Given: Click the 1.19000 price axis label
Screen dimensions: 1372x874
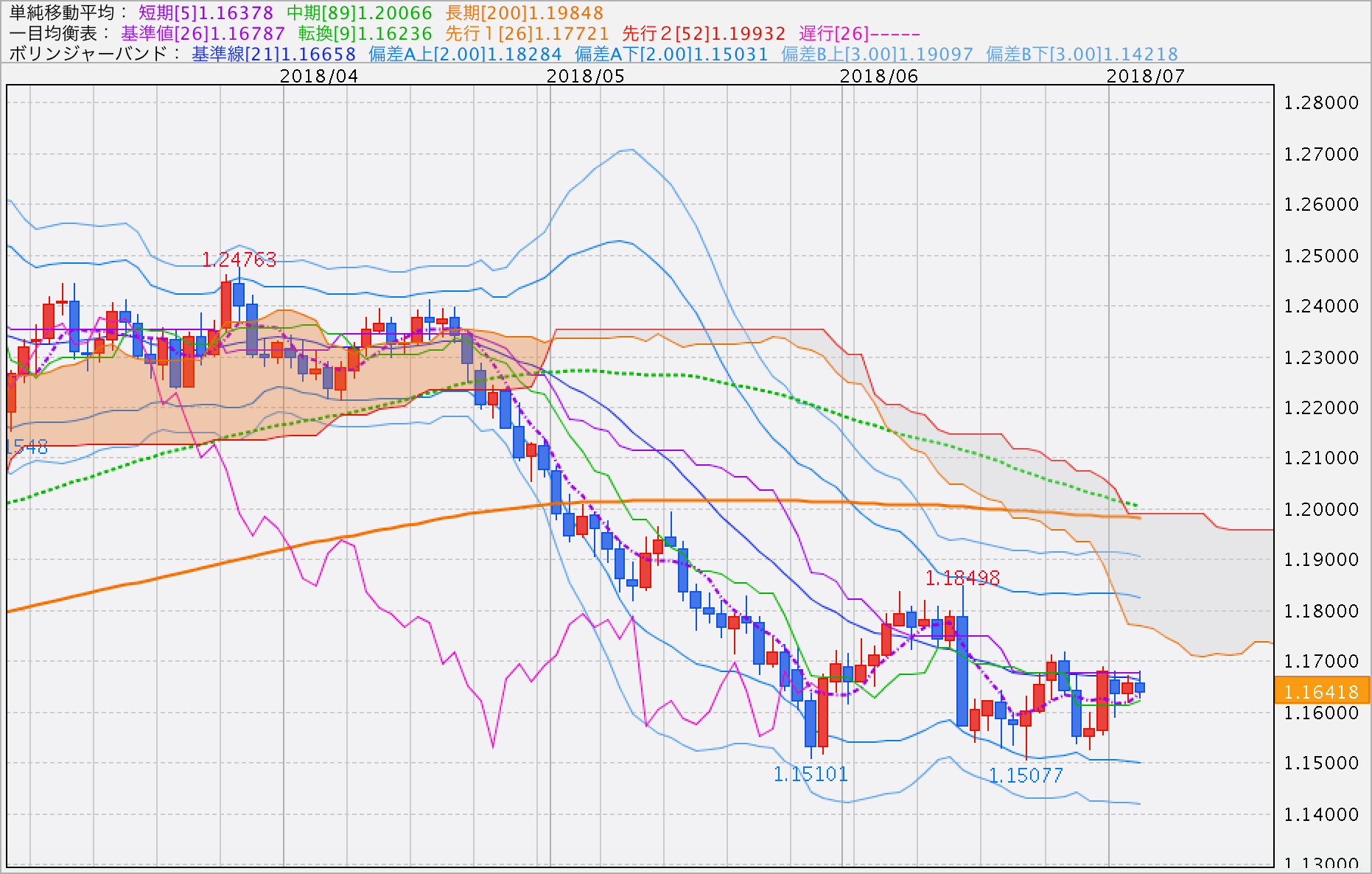Looking at the screenshot, I should pos(1321,559).
